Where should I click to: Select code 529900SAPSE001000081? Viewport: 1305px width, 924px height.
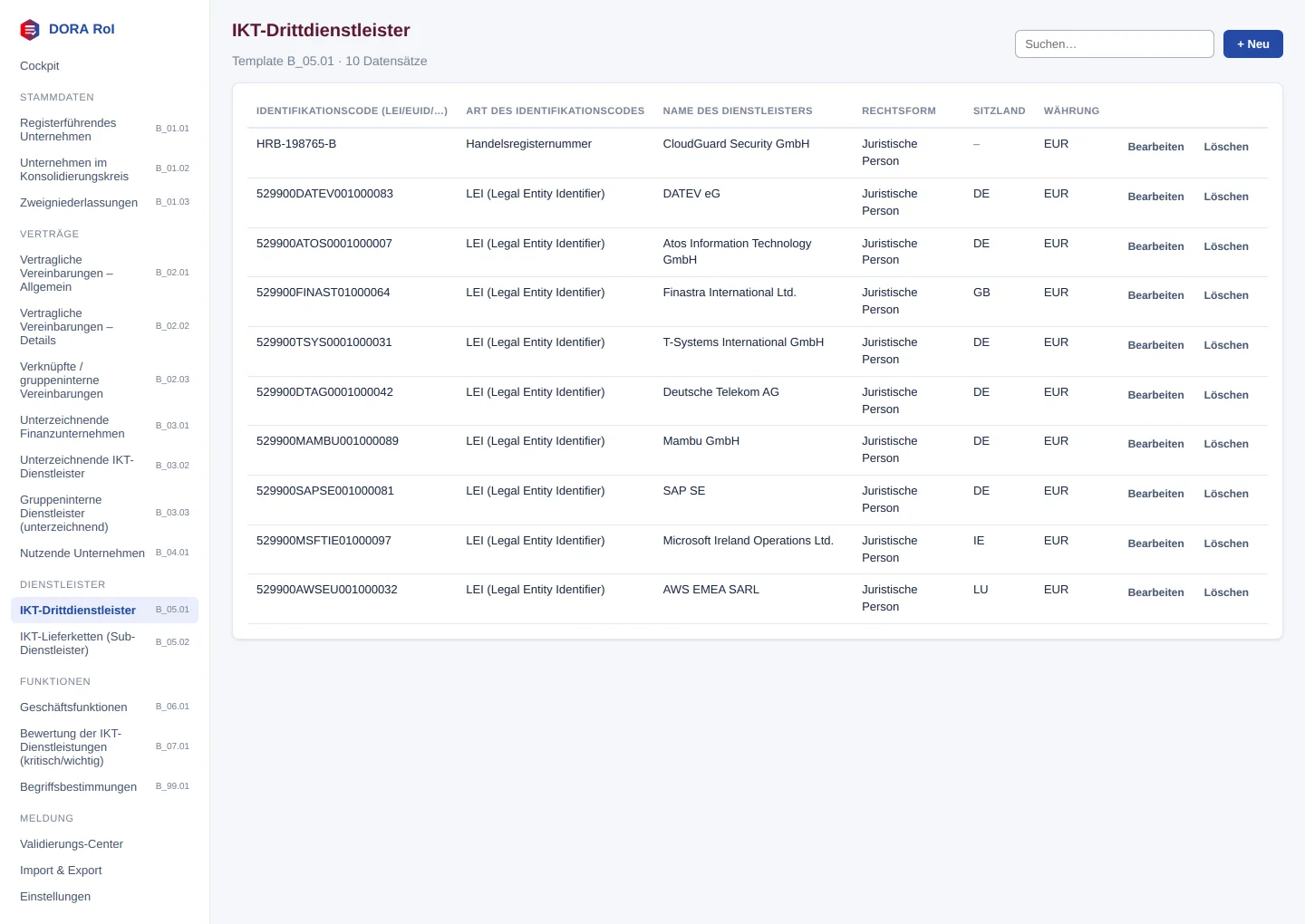click(x=325, y=491)
